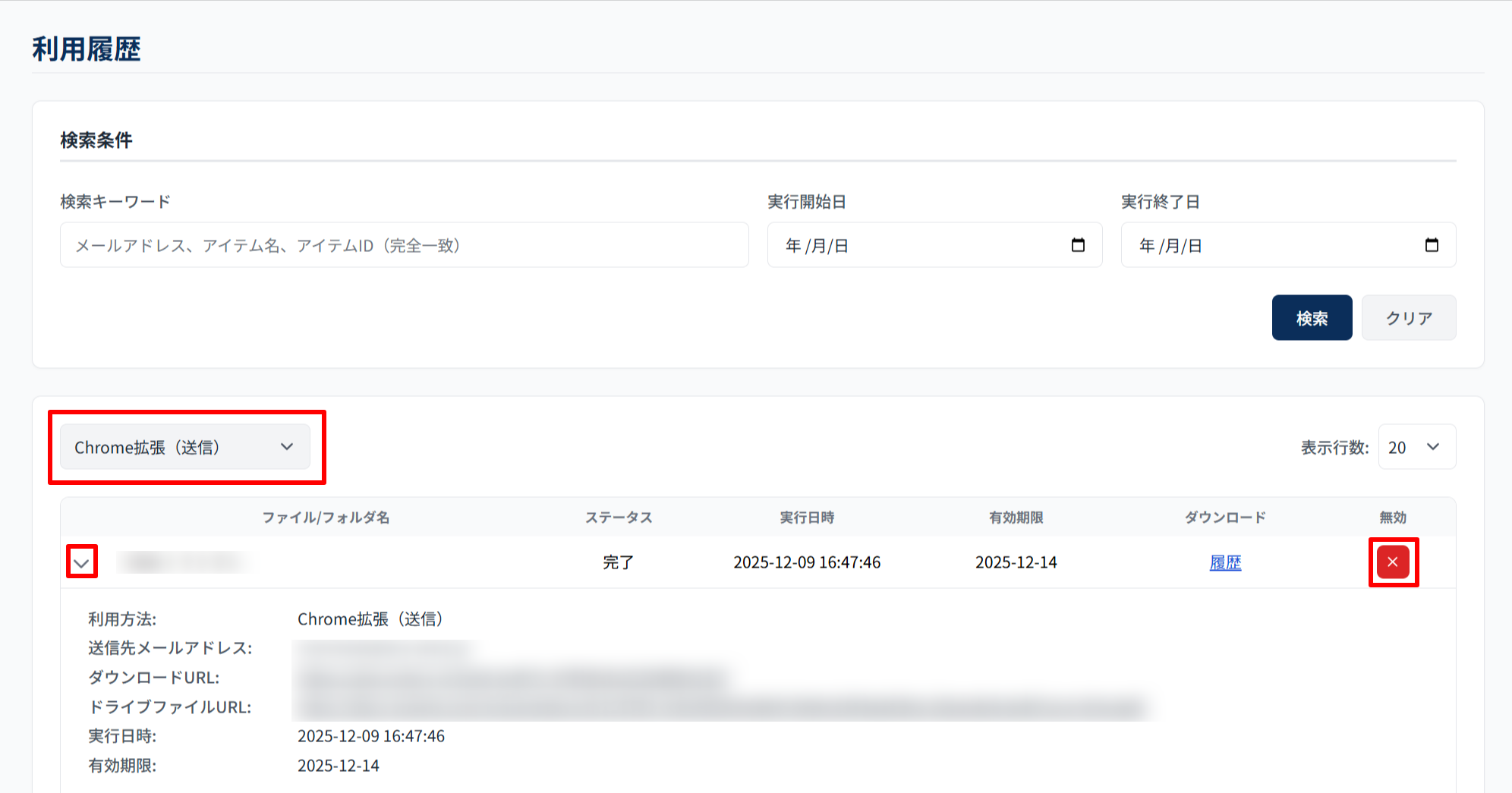Open the 表示行数 dropdown showing 20
Screen dimensions: 1512x793
(x=1416, y=447)
